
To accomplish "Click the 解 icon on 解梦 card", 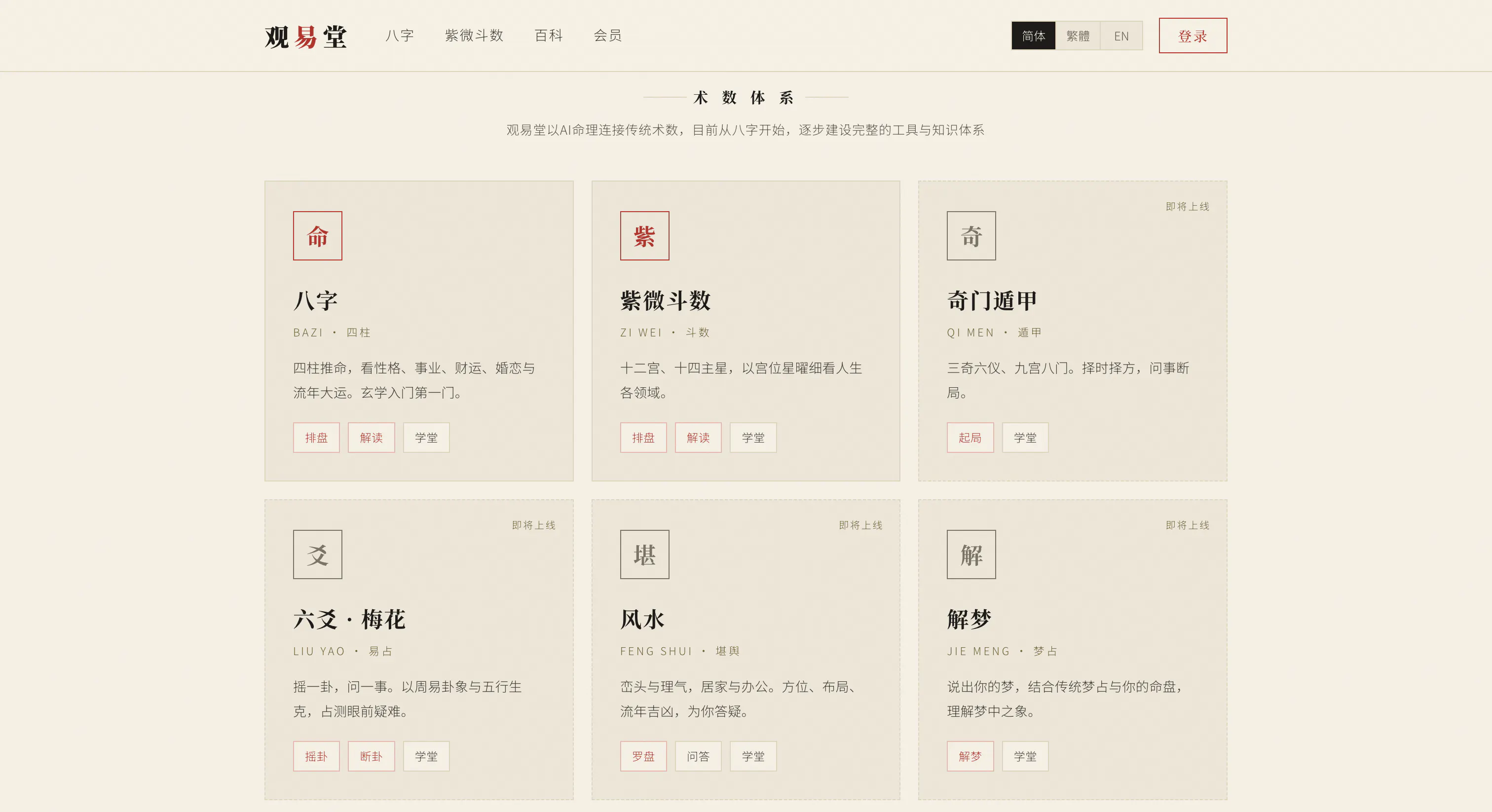I will 971,554.
